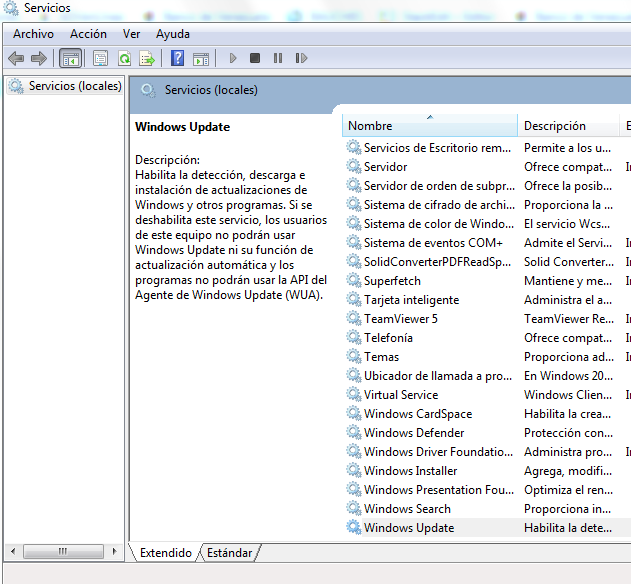Sort by the Nombre column header
Image resolution: width=631 pixels, height=584 pixels.
430,126
